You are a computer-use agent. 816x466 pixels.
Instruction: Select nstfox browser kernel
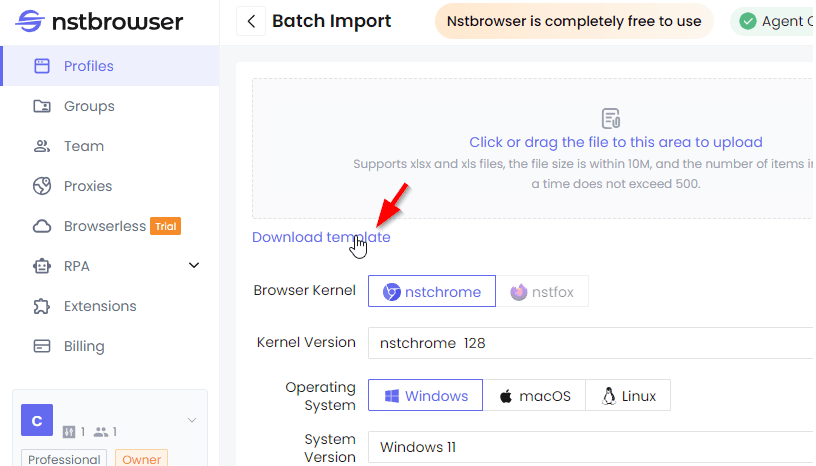(542, 291)
